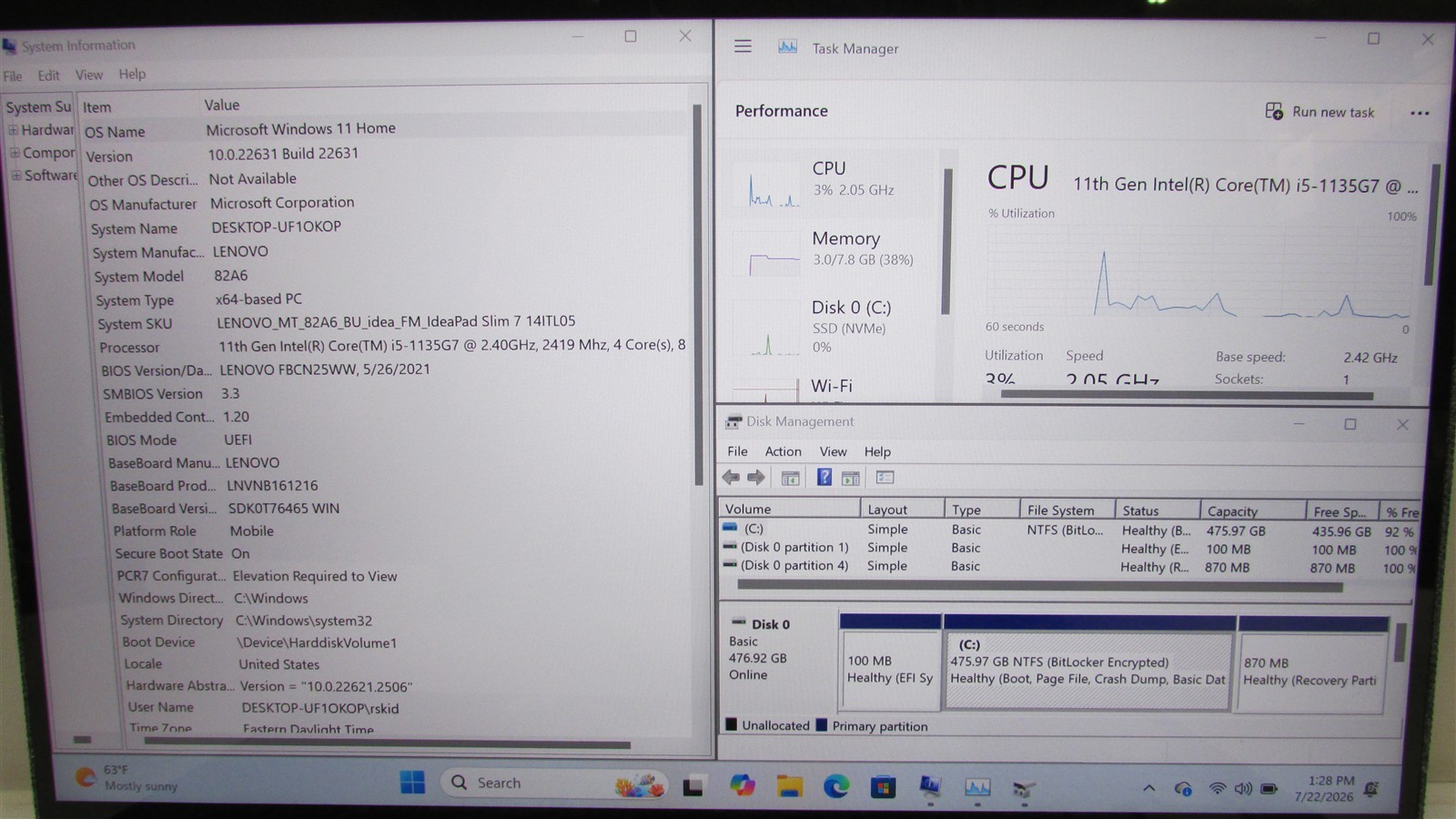Switch to System Information taskbar icon
The height and width of the screenshot is (819, 1456).
tap(930, 786)
